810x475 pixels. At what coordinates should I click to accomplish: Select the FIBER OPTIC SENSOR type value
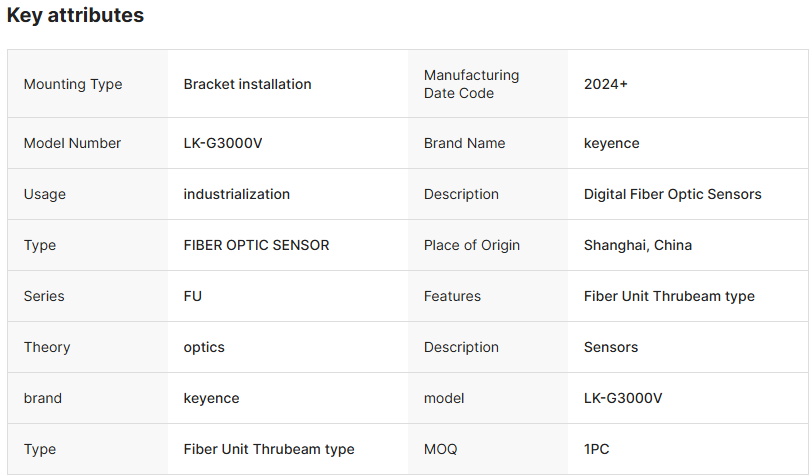point(256,245)
